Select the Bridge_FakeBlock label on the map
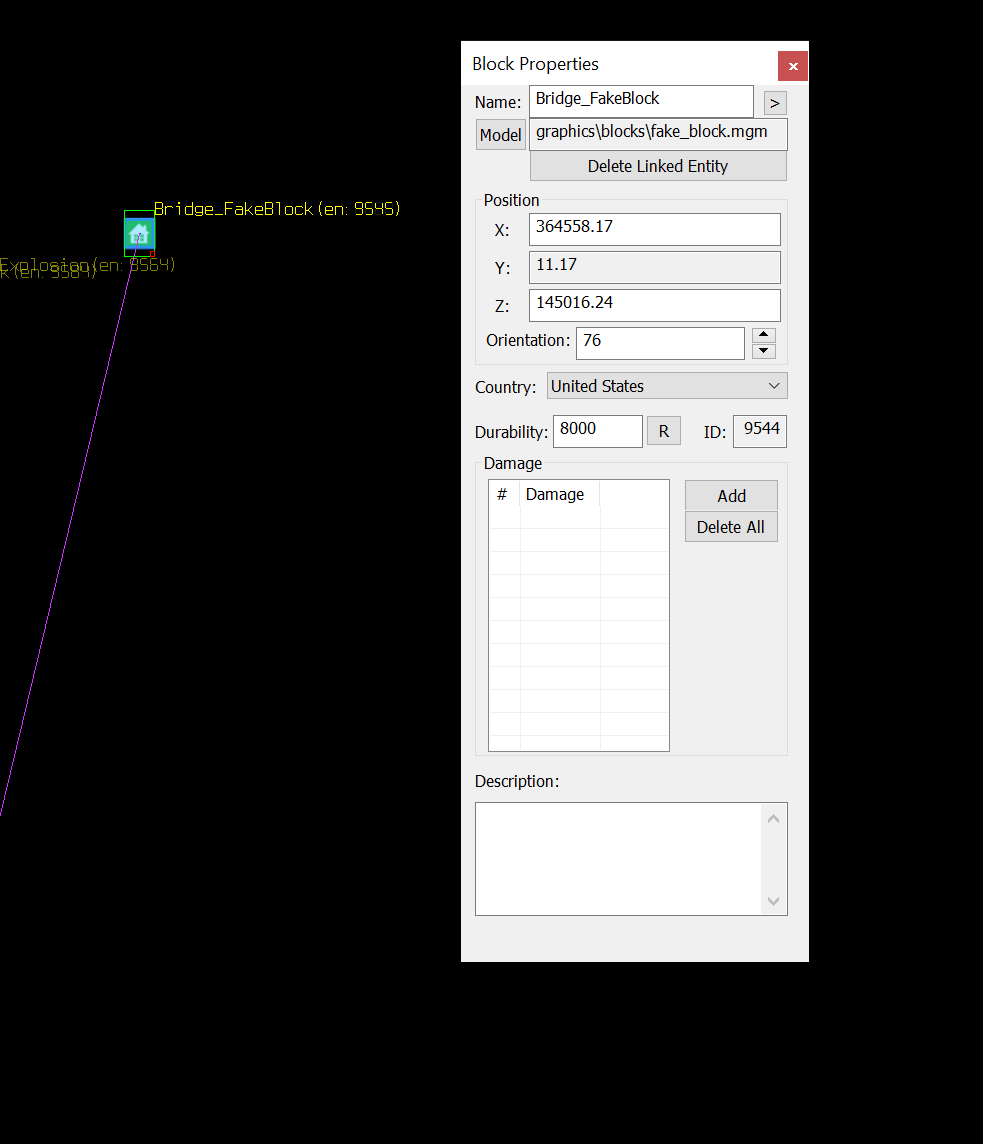 pos(277,209)
